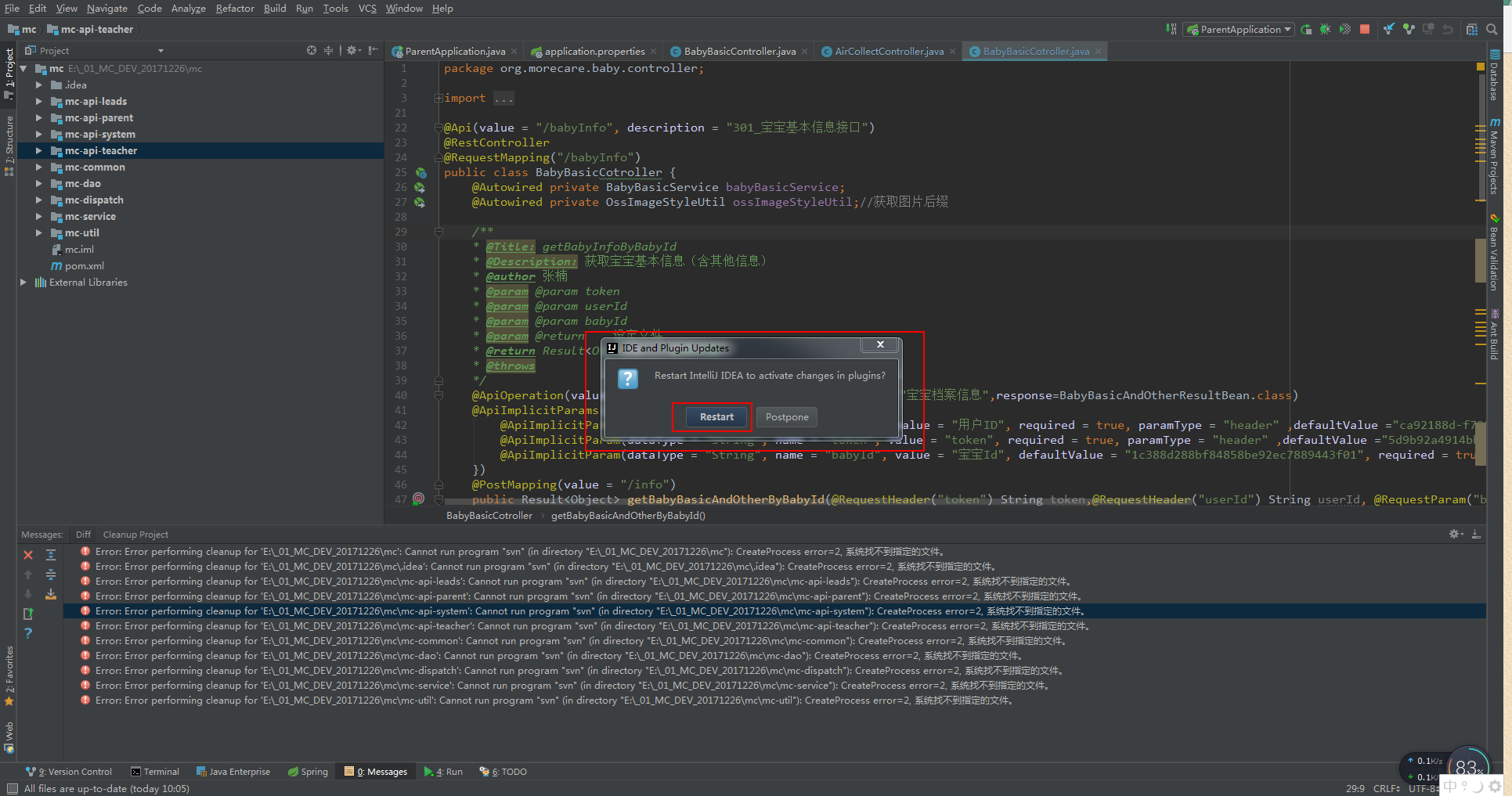The width and height of the screenshot is (1512, 796).
Task: Click the Cleanup Project messages tab
Action: (x=135, y=534)
